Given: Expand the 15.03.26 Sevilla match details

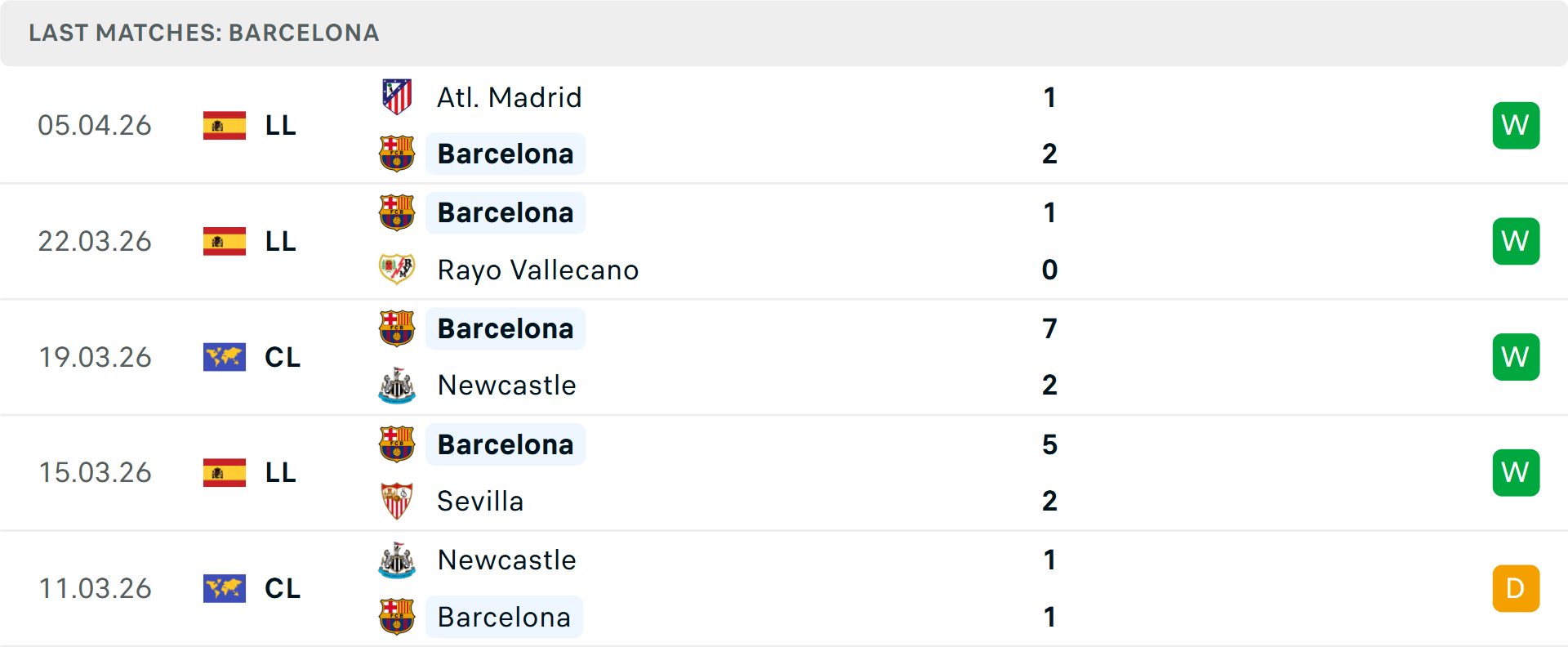Looking at the screenshot, I should pos(784,472).
